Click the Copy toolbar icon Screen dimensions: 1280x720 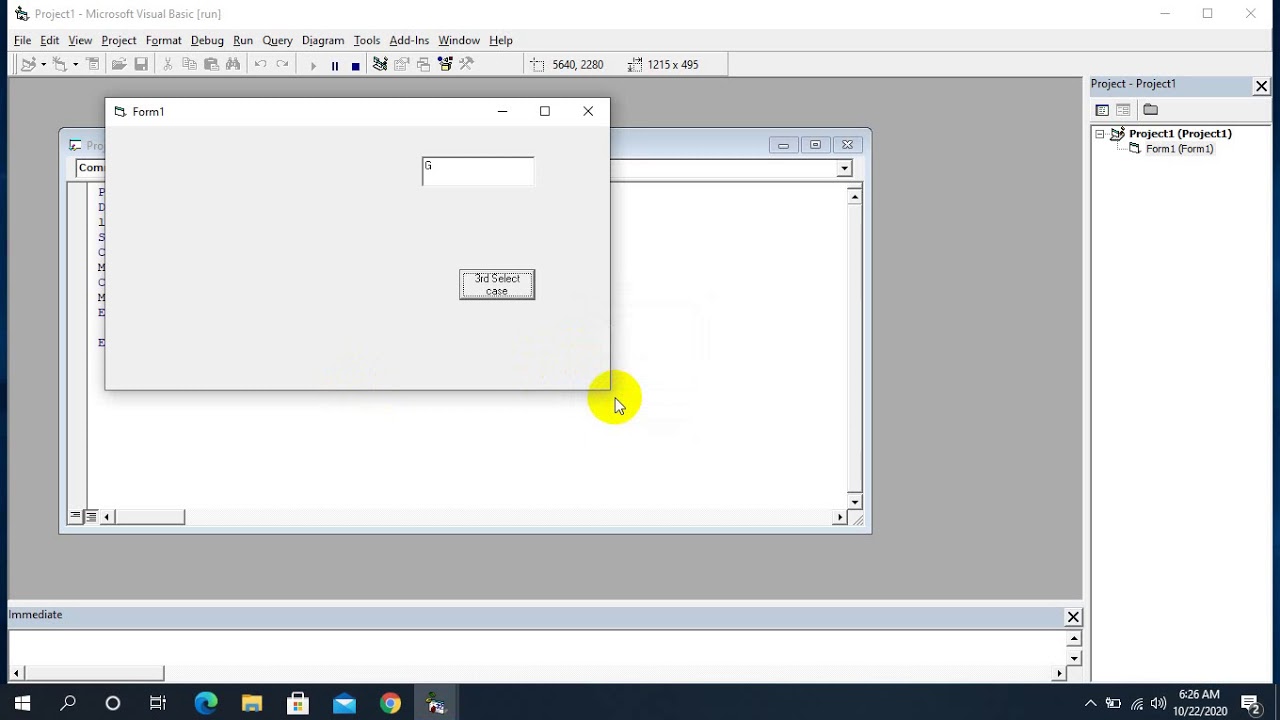tap(189, 64)
